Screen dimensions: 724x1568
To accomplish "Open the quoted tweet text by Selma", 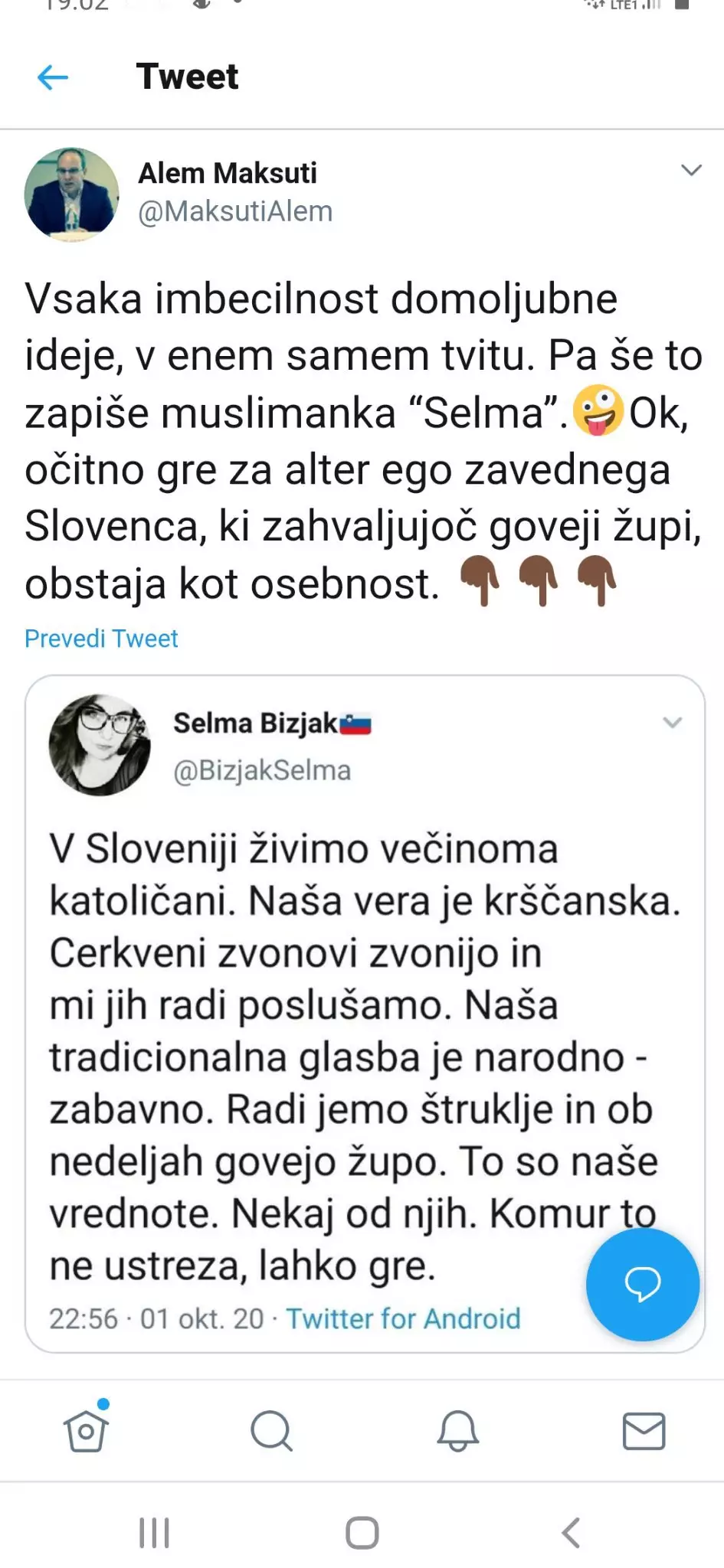I will click(352, 1057).
